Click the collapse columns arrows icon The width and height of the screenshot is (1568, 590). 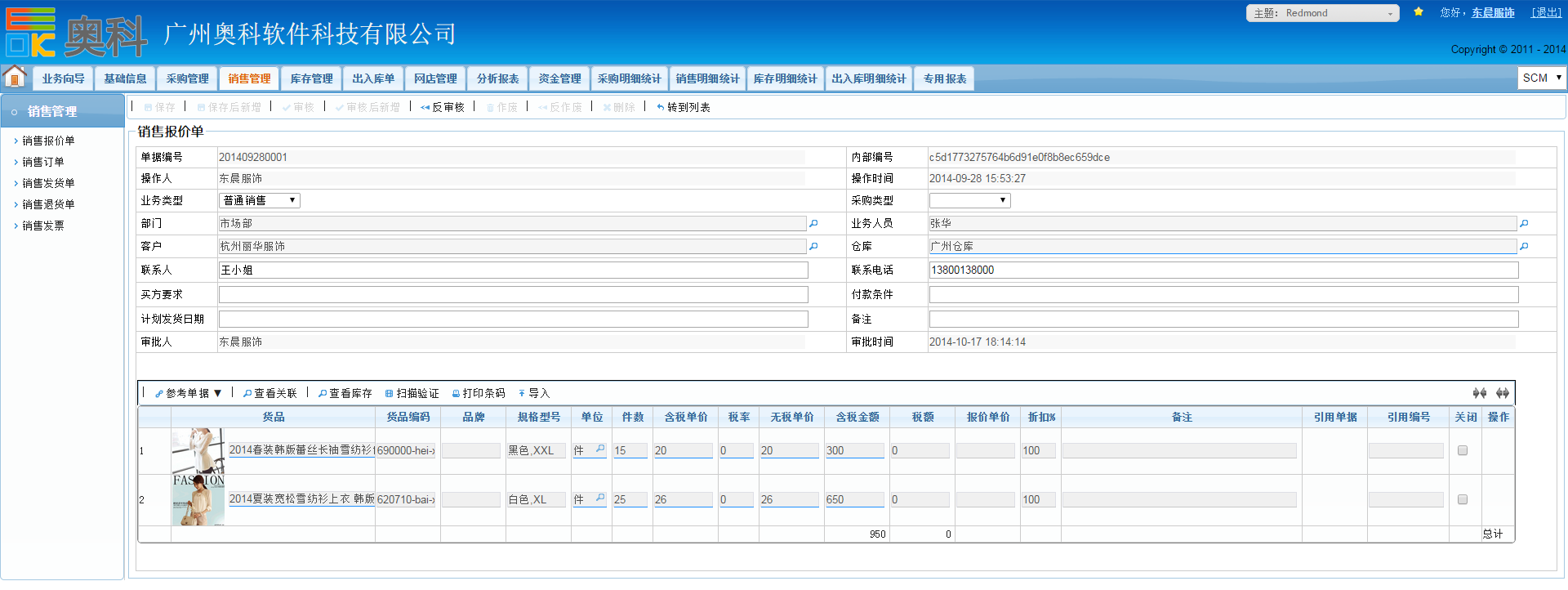(1480, 393)
